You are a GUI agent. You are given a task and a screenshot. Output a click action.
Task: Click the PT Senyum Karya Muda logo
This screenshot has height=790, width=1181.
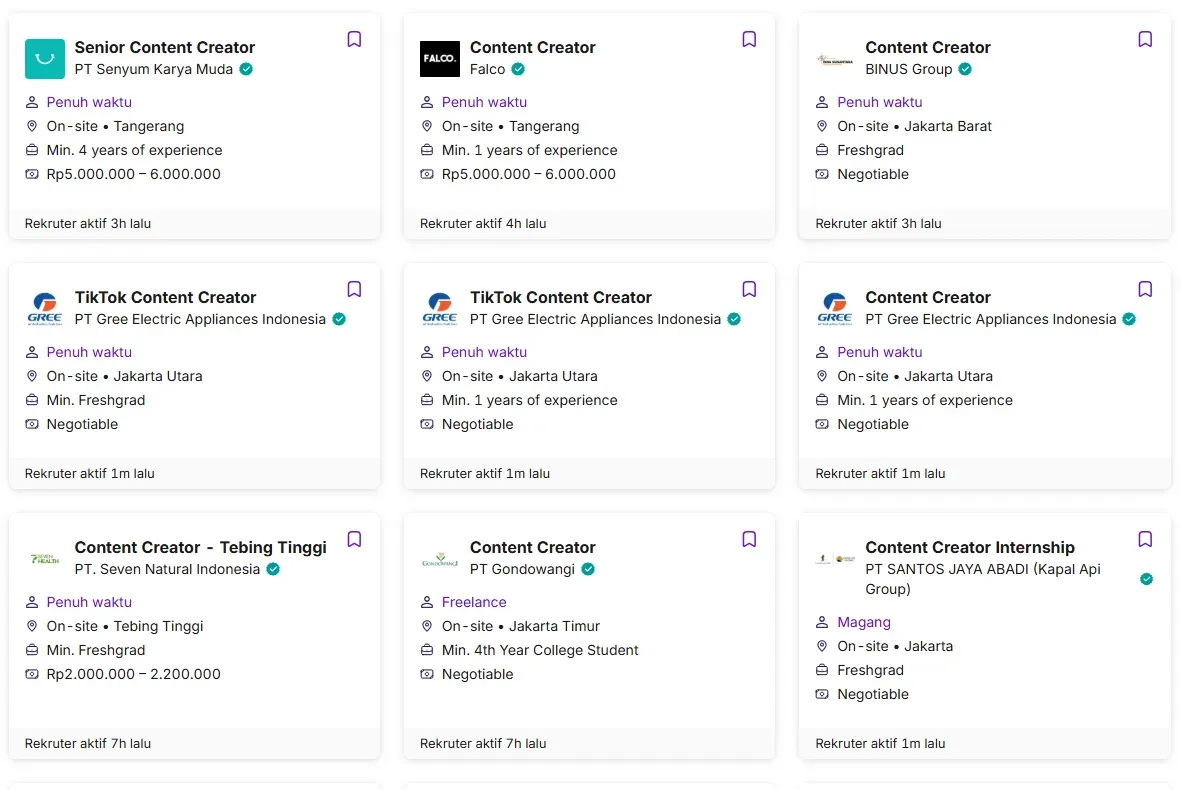[x=45, y=59]
